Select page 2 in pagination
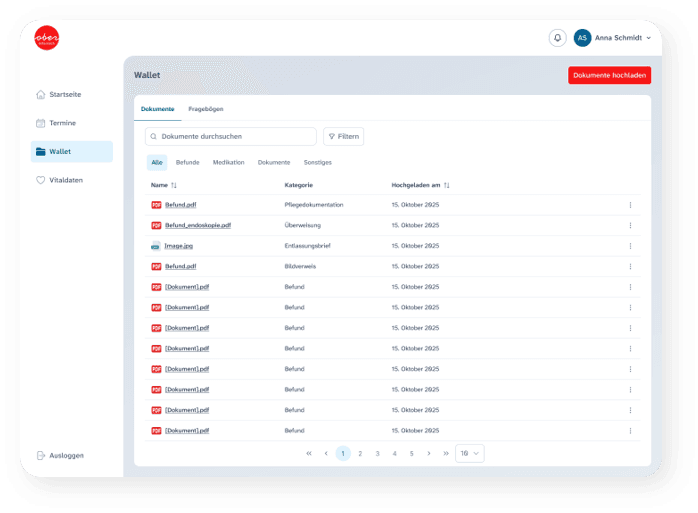This screenshot has height=513, width=698. (360, 453)
